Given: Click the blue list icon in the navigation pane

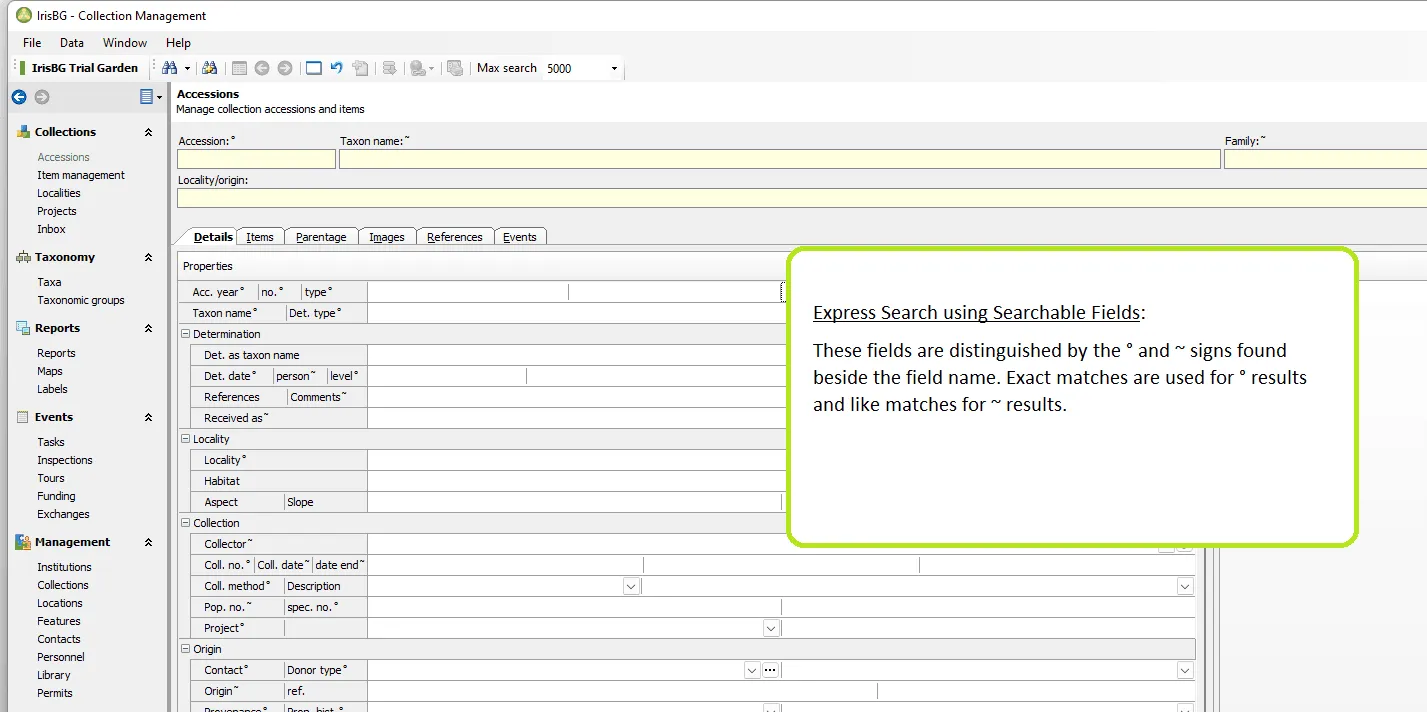Looking at the screenshot, I should click(x=147, y=97).
